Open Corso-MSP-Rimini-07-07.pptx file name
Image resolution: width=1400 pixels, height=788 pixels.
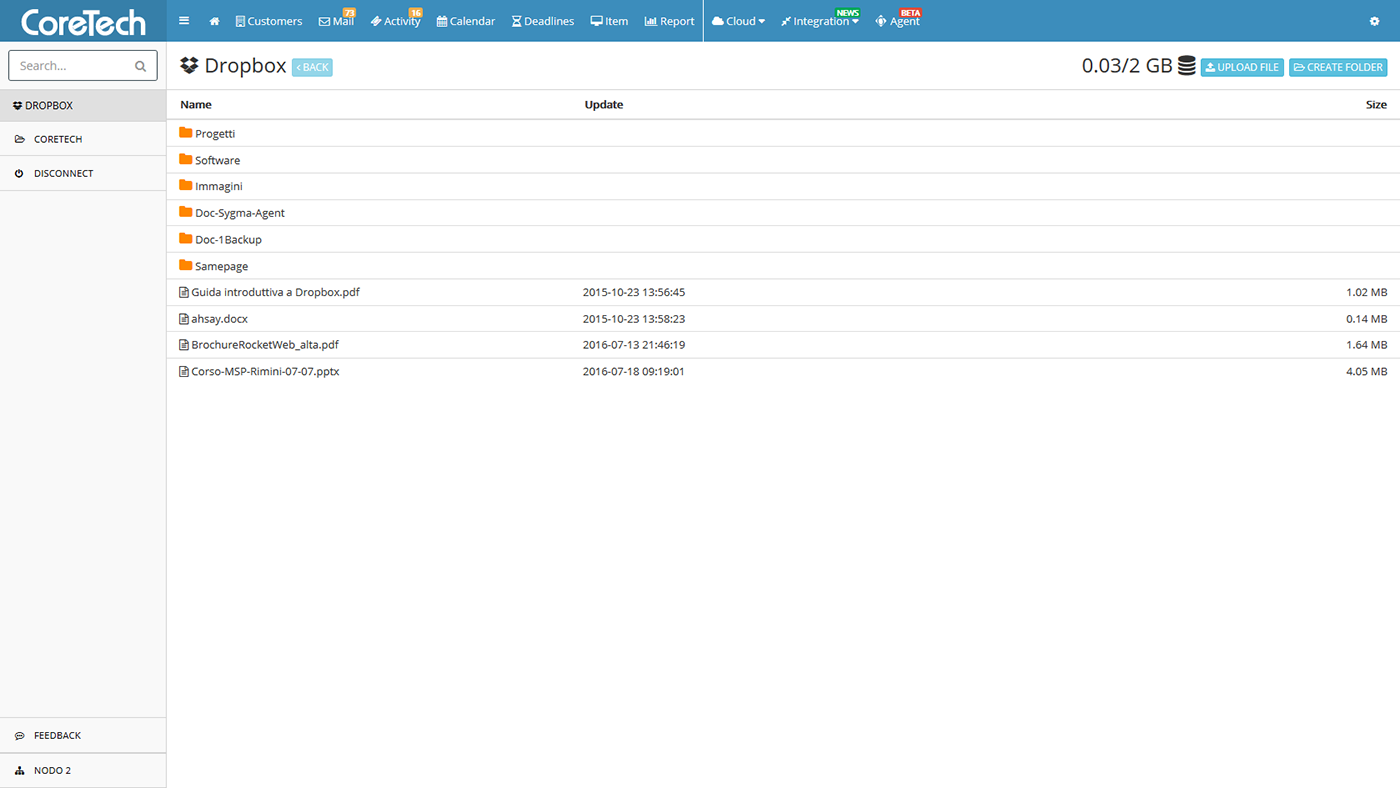click(265, 372)
